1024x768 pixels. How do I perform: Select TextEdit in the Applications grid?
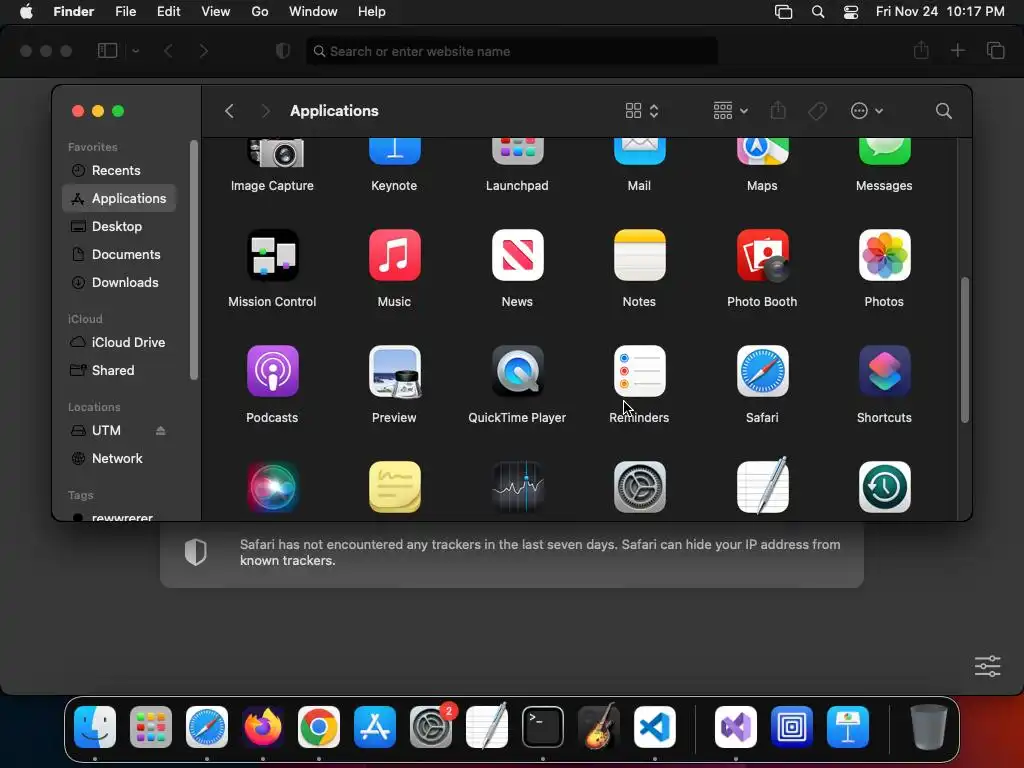[762, 486]
